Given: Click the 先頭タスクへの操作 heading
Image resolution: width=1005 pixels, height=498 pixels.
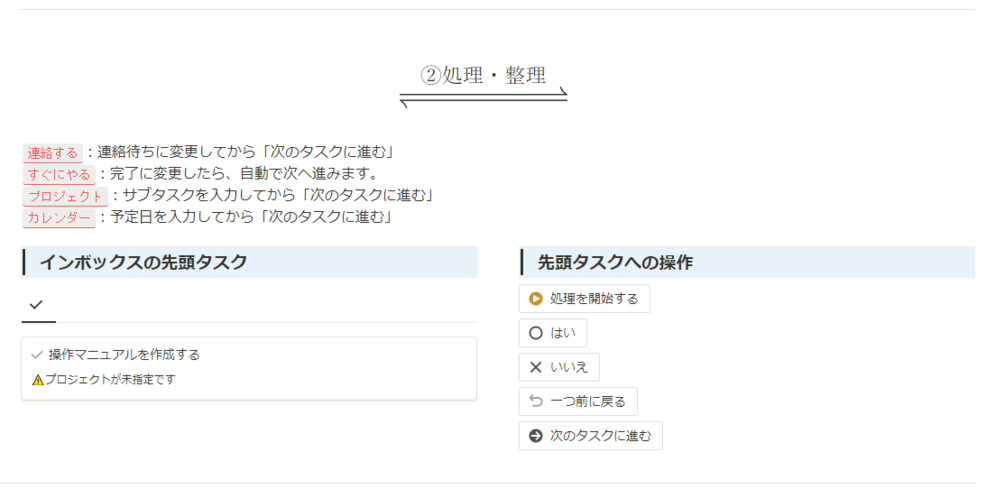Looking at the screenshot, I should click(x=615, y=262).
